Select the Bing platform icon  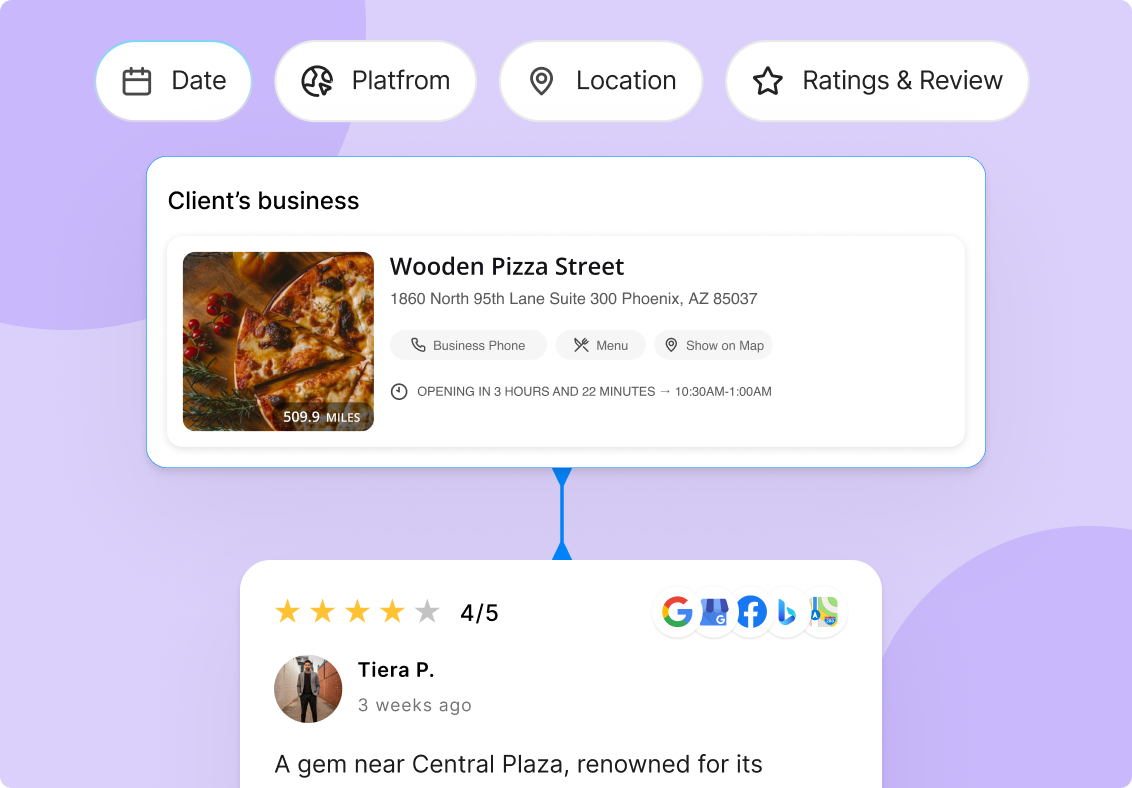coord(787,613)
